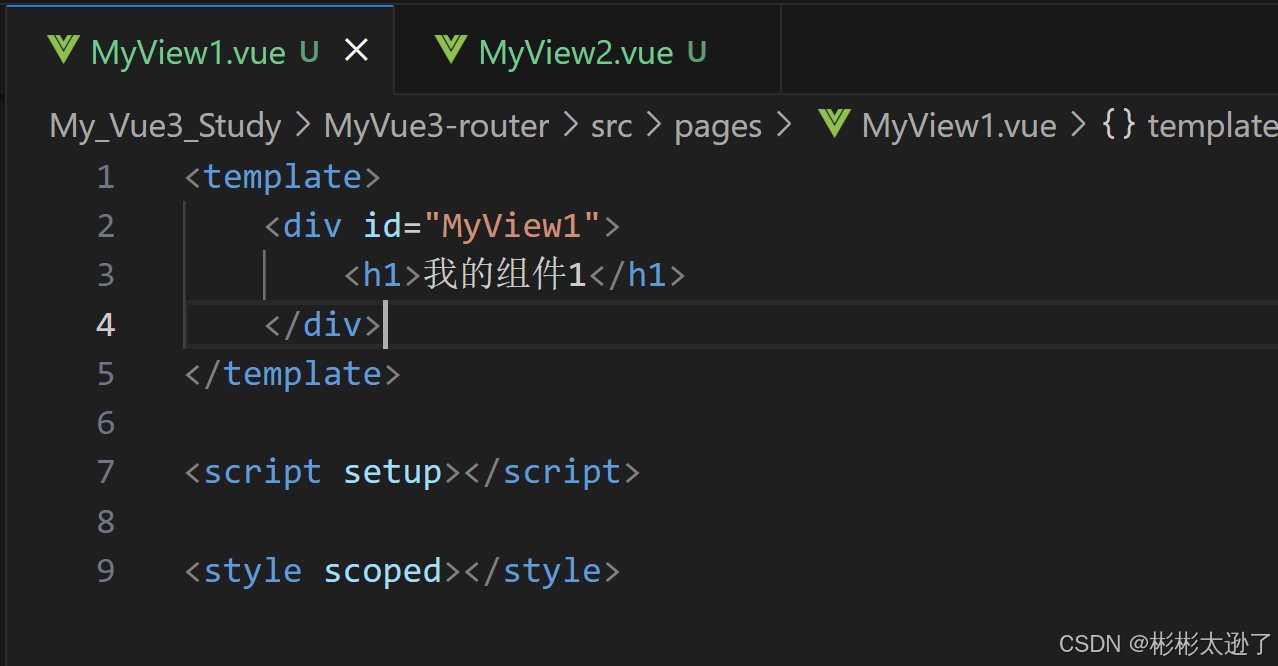The height and width of the screenshot is (666, 1278).
Task: Click the Vue icon in breadcrumb path
Action: [834, 124]
